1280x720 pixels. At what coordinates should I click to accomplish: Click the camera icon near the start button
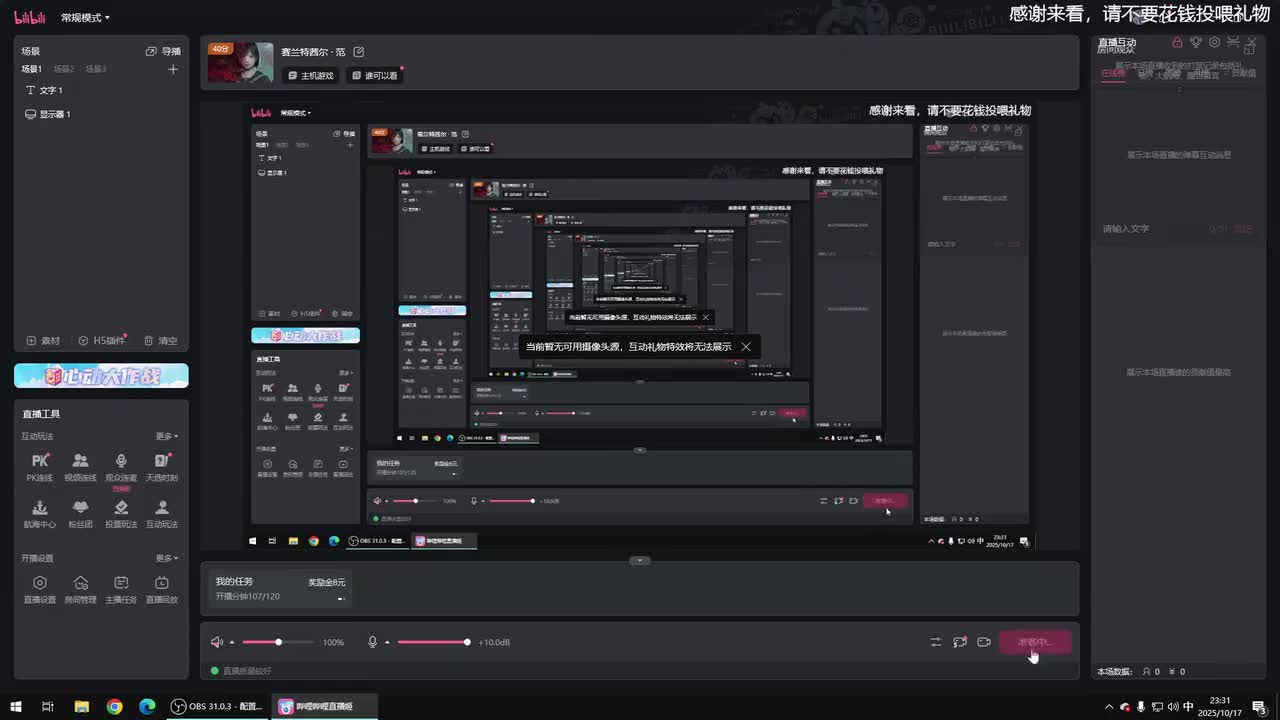(x=984, y=642)
